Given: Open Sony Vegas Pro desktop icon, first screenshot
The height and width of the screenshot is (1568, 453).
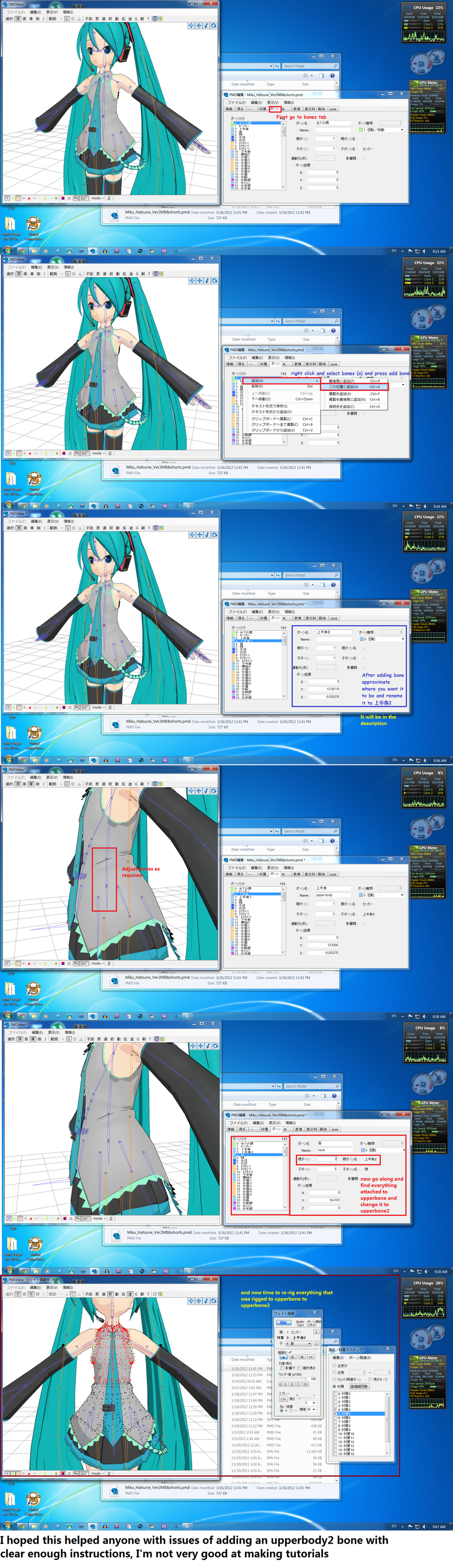Looking at the screenshot, I should click(11, 228).
